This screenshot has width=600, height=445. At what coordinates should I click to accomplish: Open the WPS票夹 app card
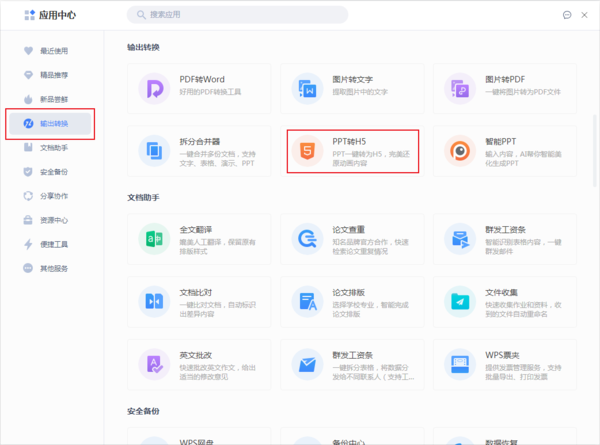point(510,363)
